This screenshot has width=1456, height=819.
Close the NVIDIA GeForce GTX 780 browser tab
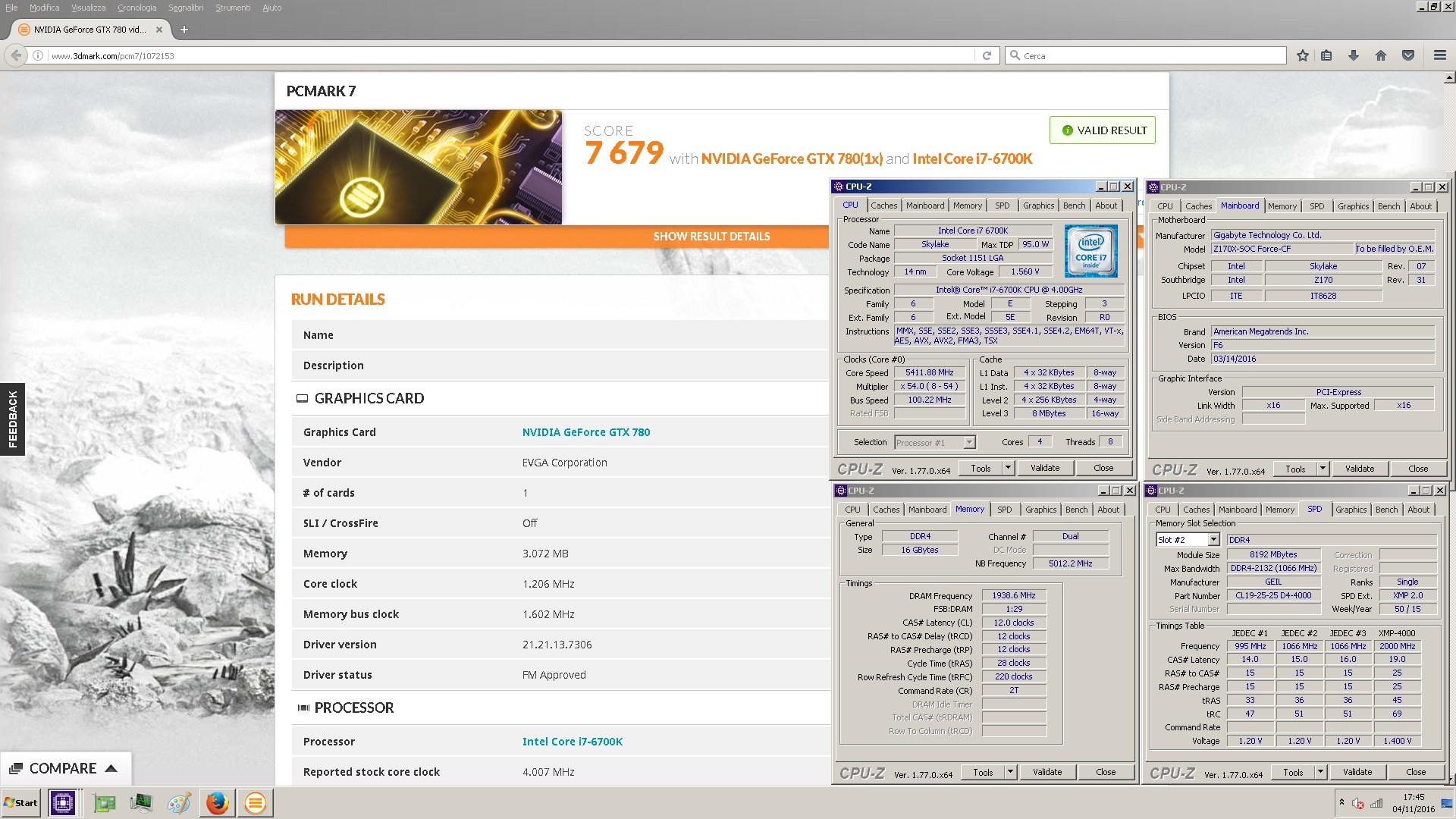point(159,30)
